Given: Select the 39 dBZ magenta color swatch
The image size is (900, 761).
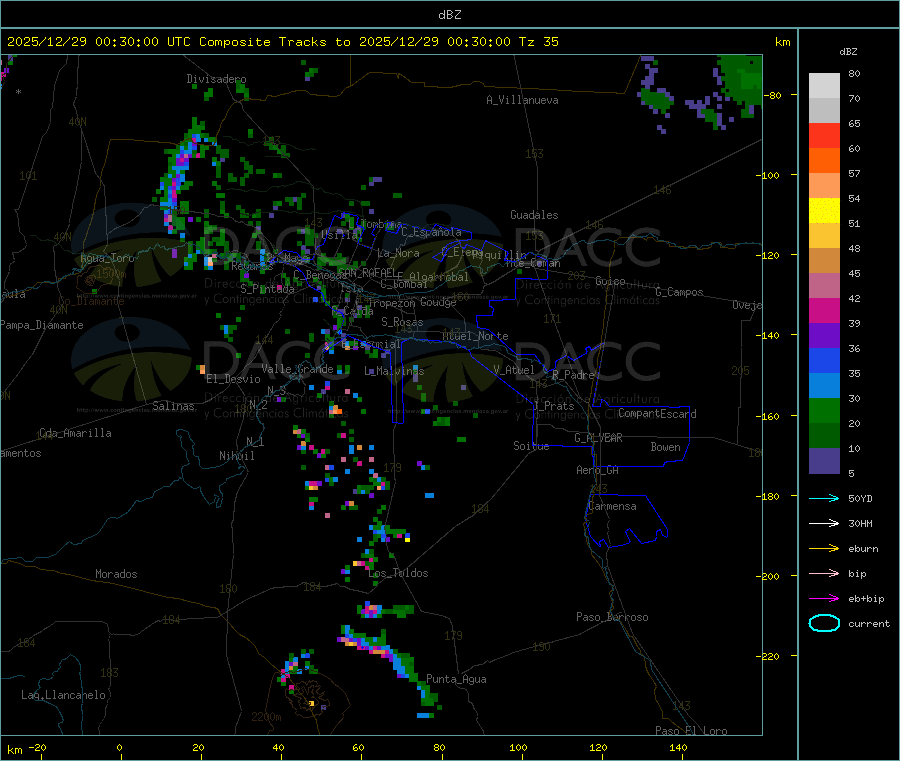Looking at the screenshot, I should (824, 310).
